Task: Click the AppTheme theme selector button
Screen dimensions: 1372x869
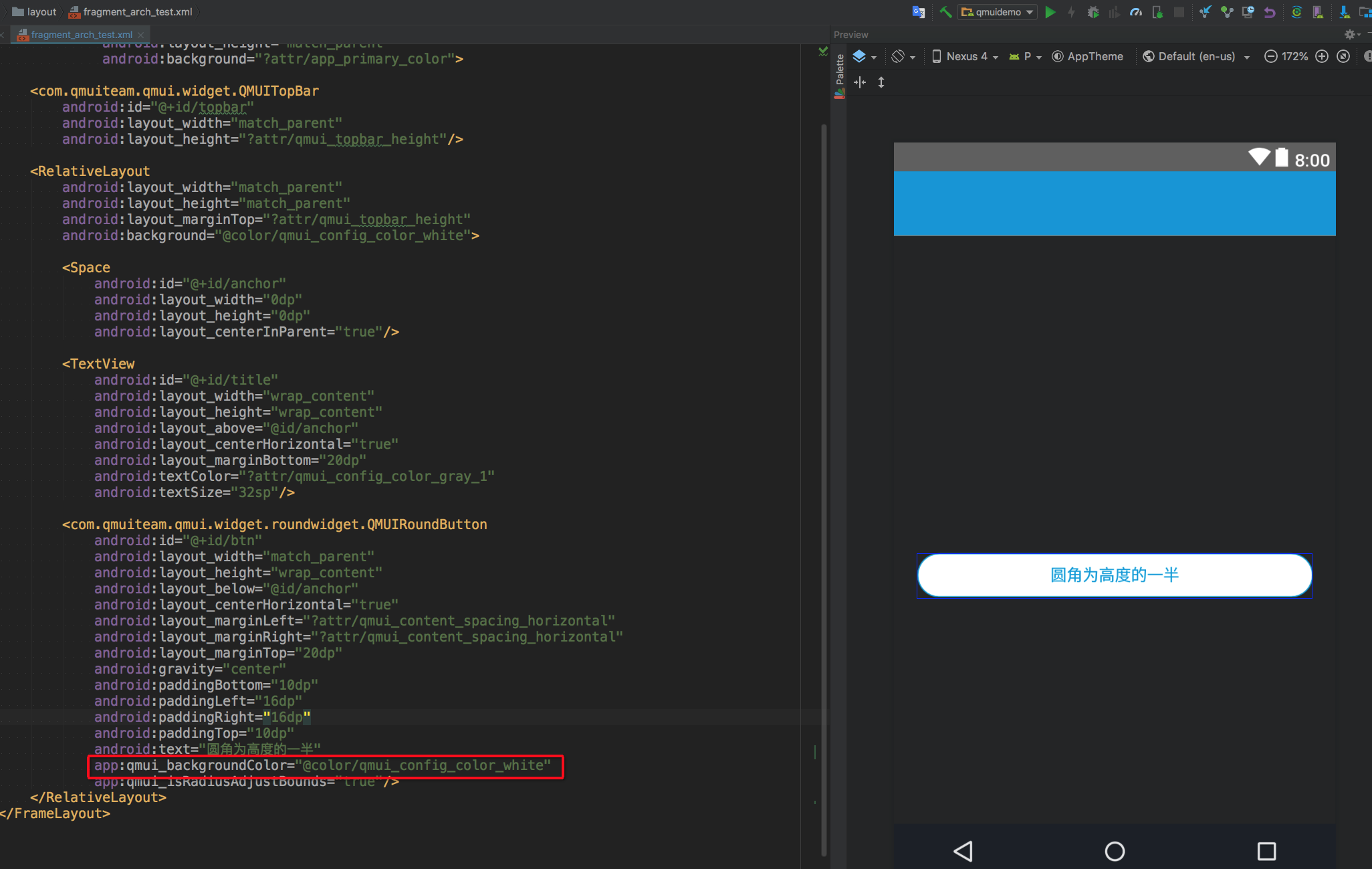Action: click(x=1088, y=56)
